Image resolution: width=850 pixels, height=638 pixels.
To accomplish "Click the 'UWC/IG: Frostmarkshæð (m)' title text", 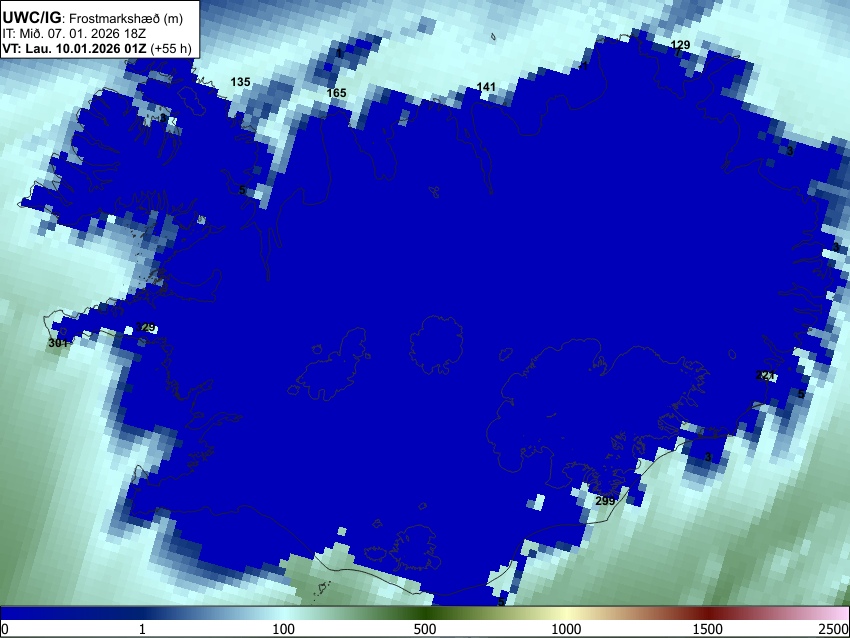I will coord(93,18).
